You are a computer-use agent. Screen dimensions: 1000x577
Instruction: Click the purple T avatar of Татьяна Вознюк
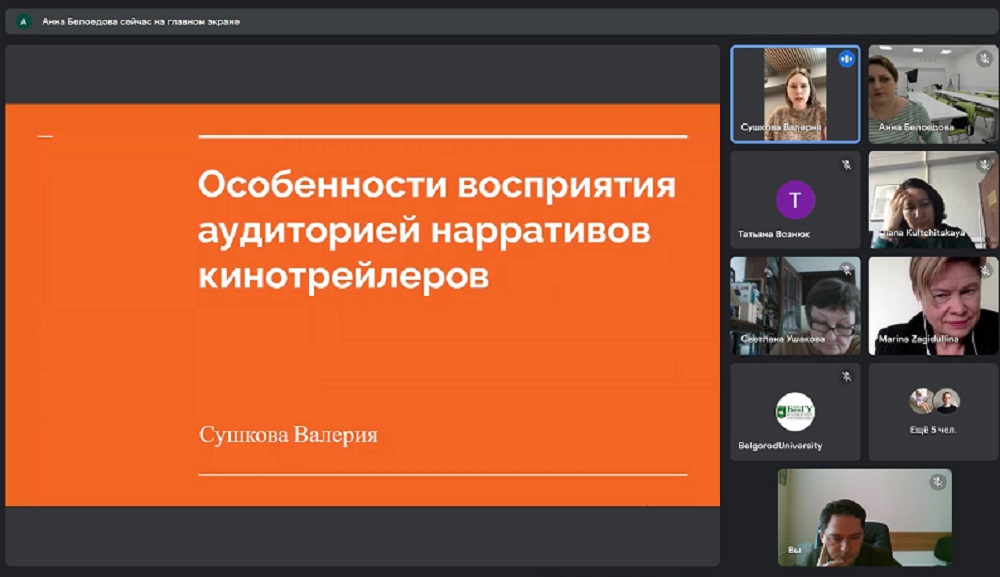tap(795, 200)
